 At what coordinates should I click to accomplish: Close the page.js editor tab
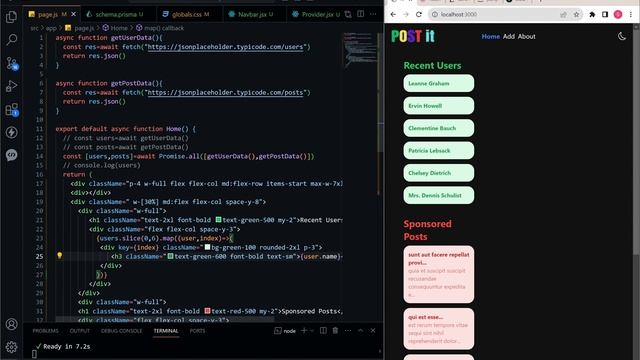[73, 14]
